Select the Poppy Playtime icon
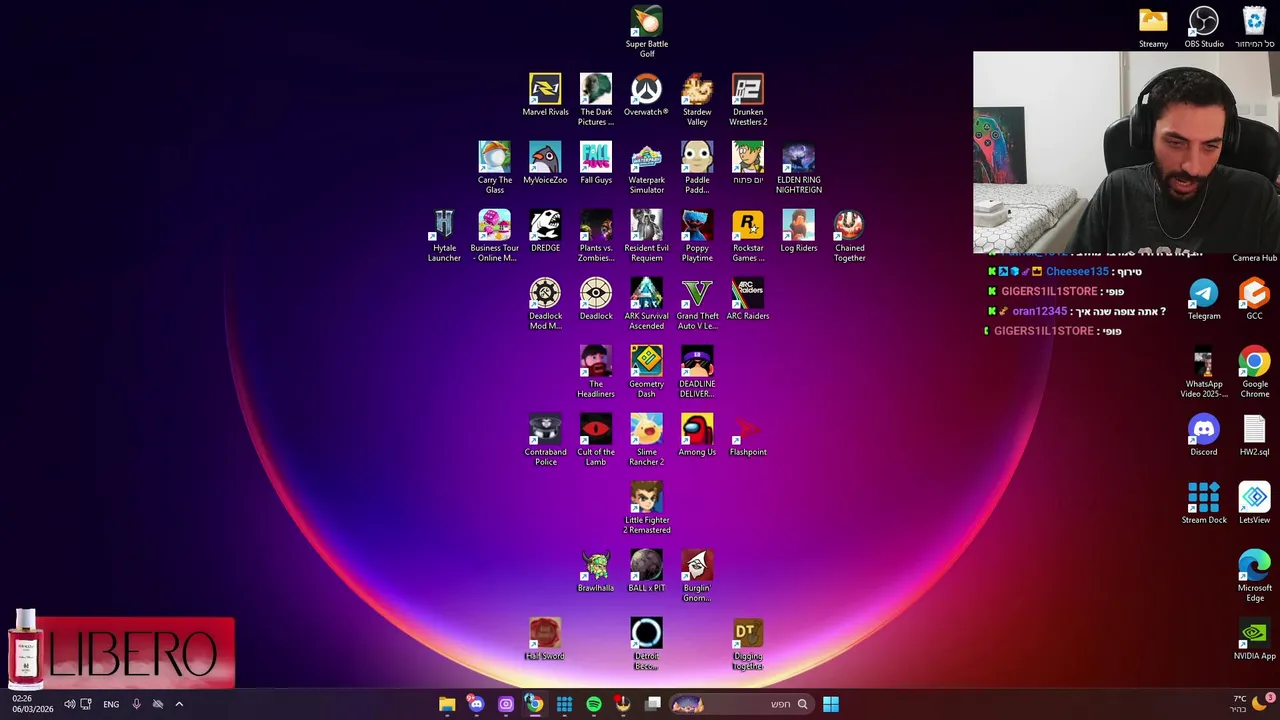Screen dimensions: 1280x720 point(697,235)
